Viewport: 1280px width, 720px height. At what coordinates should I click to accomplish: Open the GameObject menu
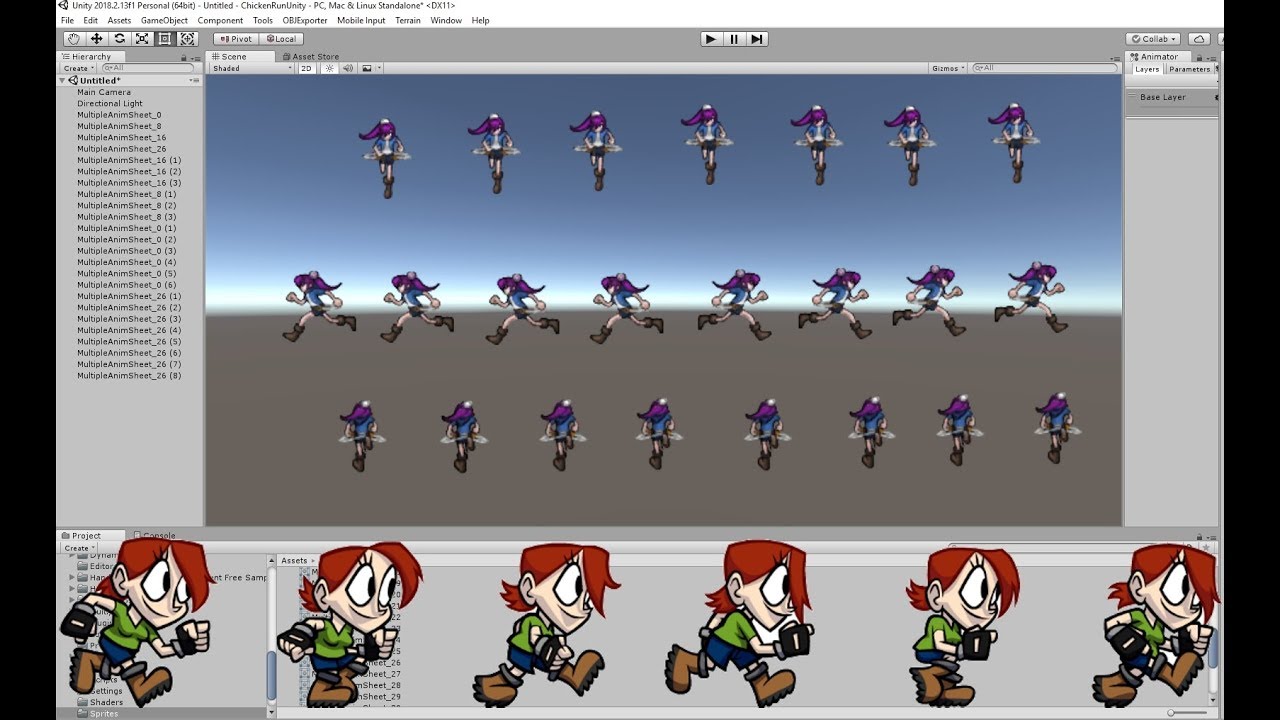click(164, 20)
